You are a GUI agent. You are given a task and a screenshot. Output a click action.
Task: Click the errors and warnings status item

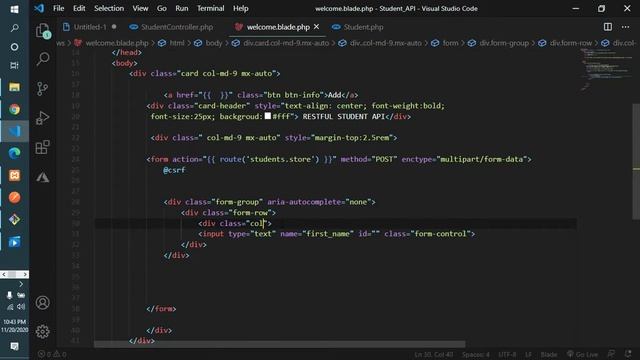pyautogui.click(x=52, y=354)
